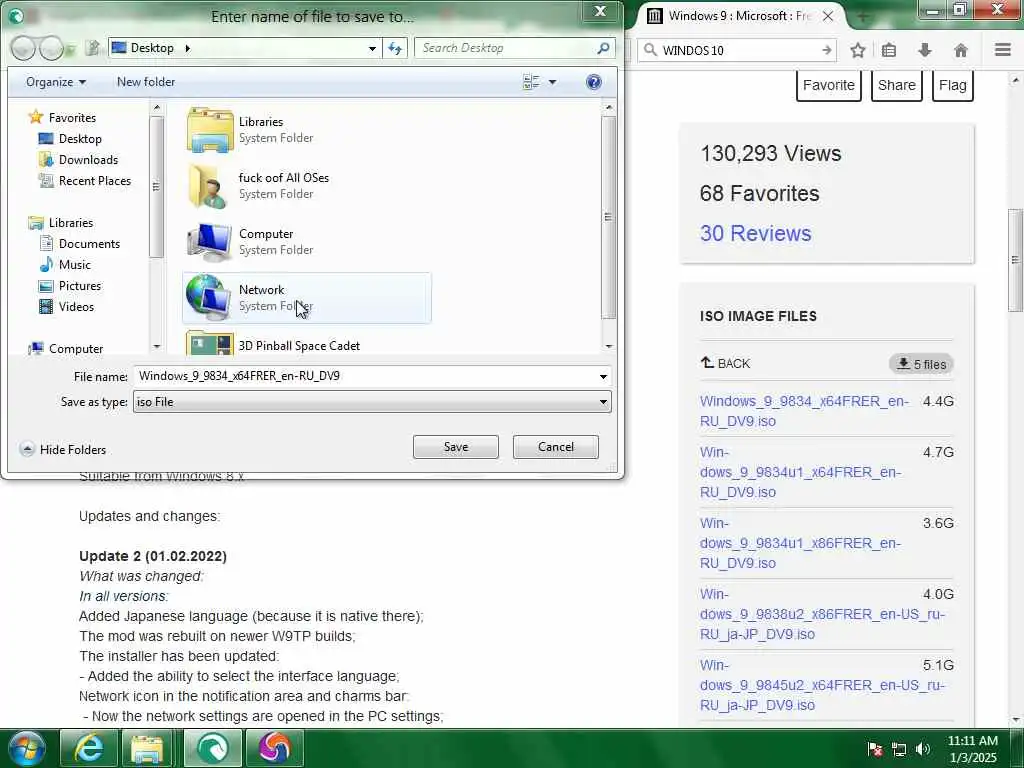Open browser hamburger menu

click(1003, 50)
